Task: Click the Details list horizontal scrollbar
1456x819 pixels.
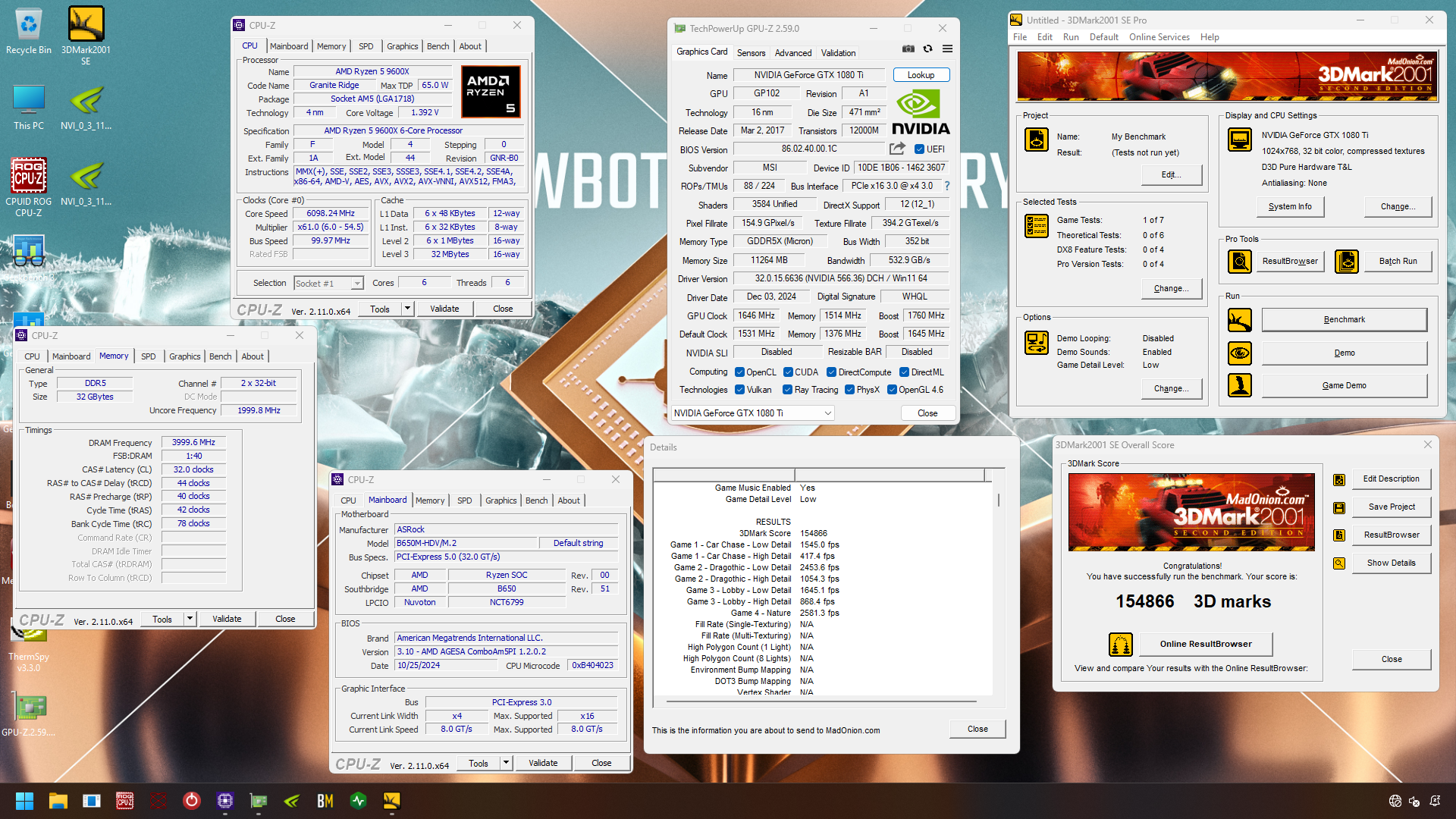Action: click(x=823, y=702)
